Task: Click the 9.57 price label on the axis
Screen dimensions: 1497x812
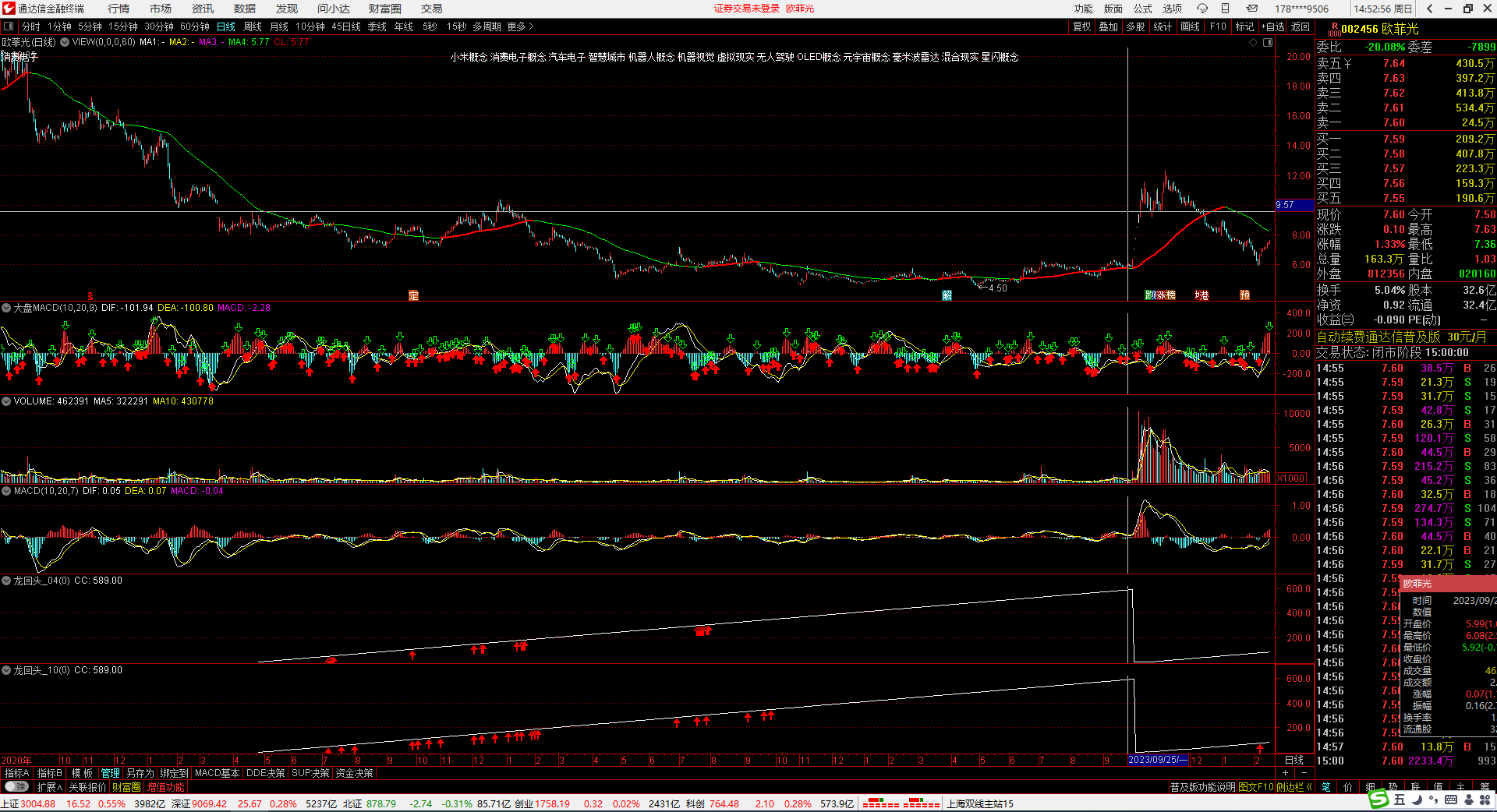Action: [1294, 205]
